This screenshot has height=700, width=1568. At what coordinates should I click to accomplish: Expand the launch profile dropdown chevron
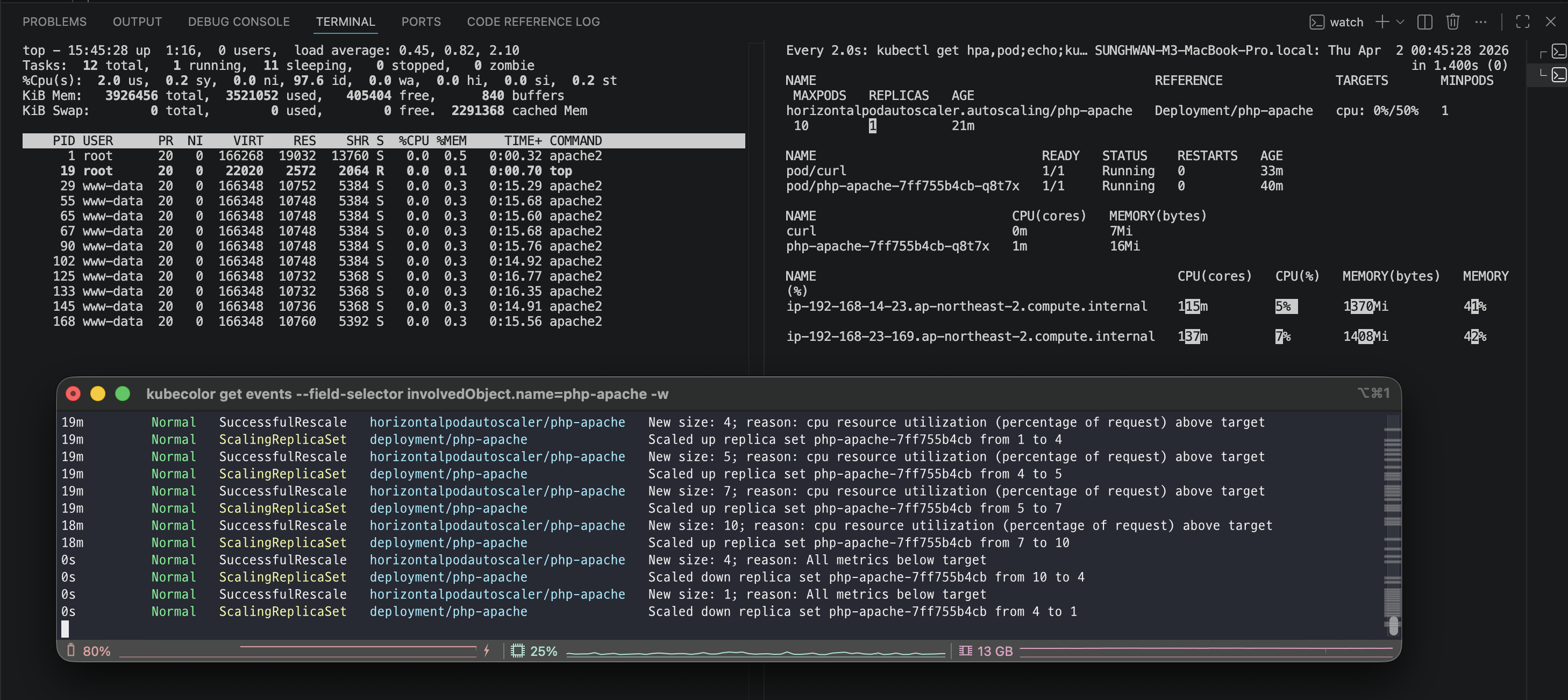(1400, 22)
